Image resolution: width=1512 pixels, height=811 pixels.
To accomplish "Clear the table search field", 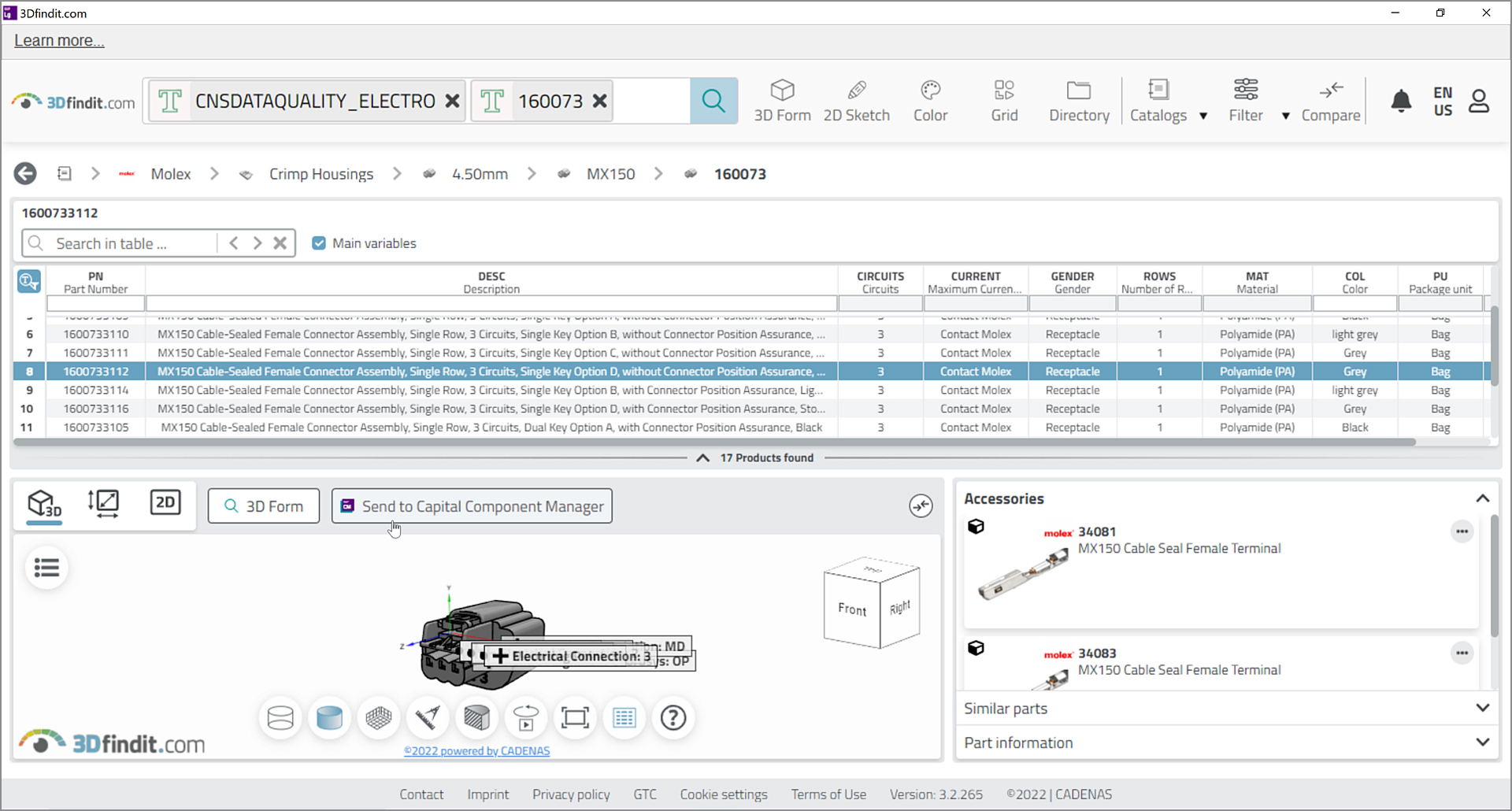I will point(280,243).
